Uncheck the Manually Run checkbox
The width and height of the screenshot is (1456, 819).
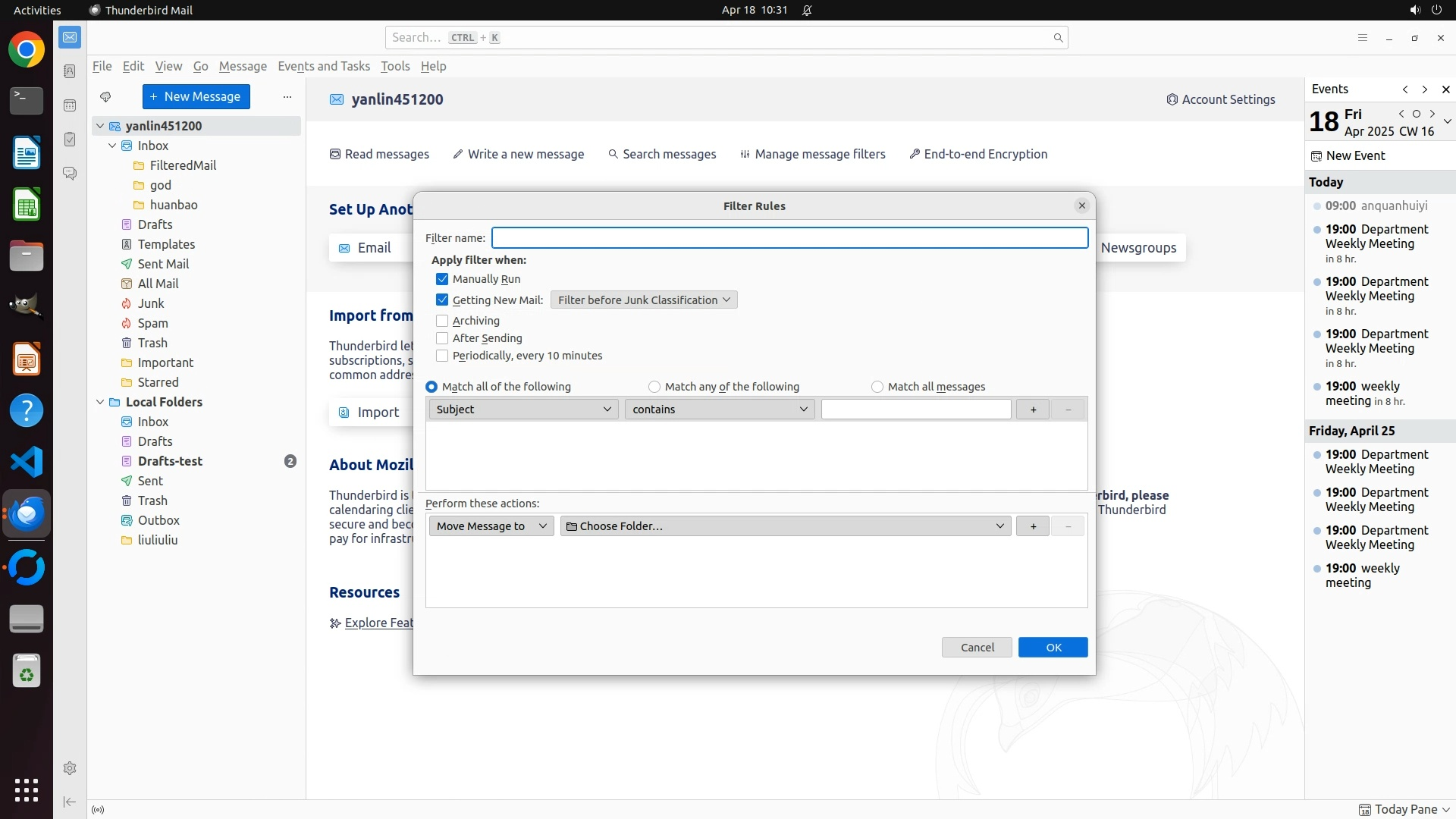pos(442,279)
